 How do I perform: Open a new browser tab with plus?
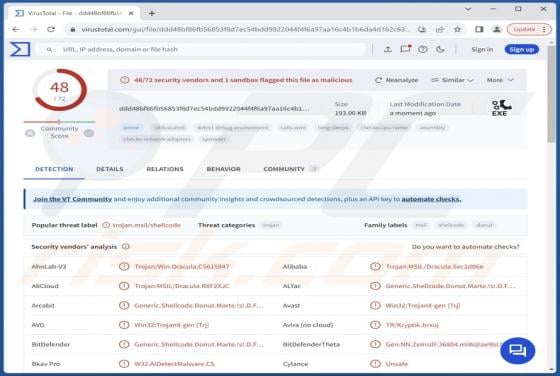[152, 13]
